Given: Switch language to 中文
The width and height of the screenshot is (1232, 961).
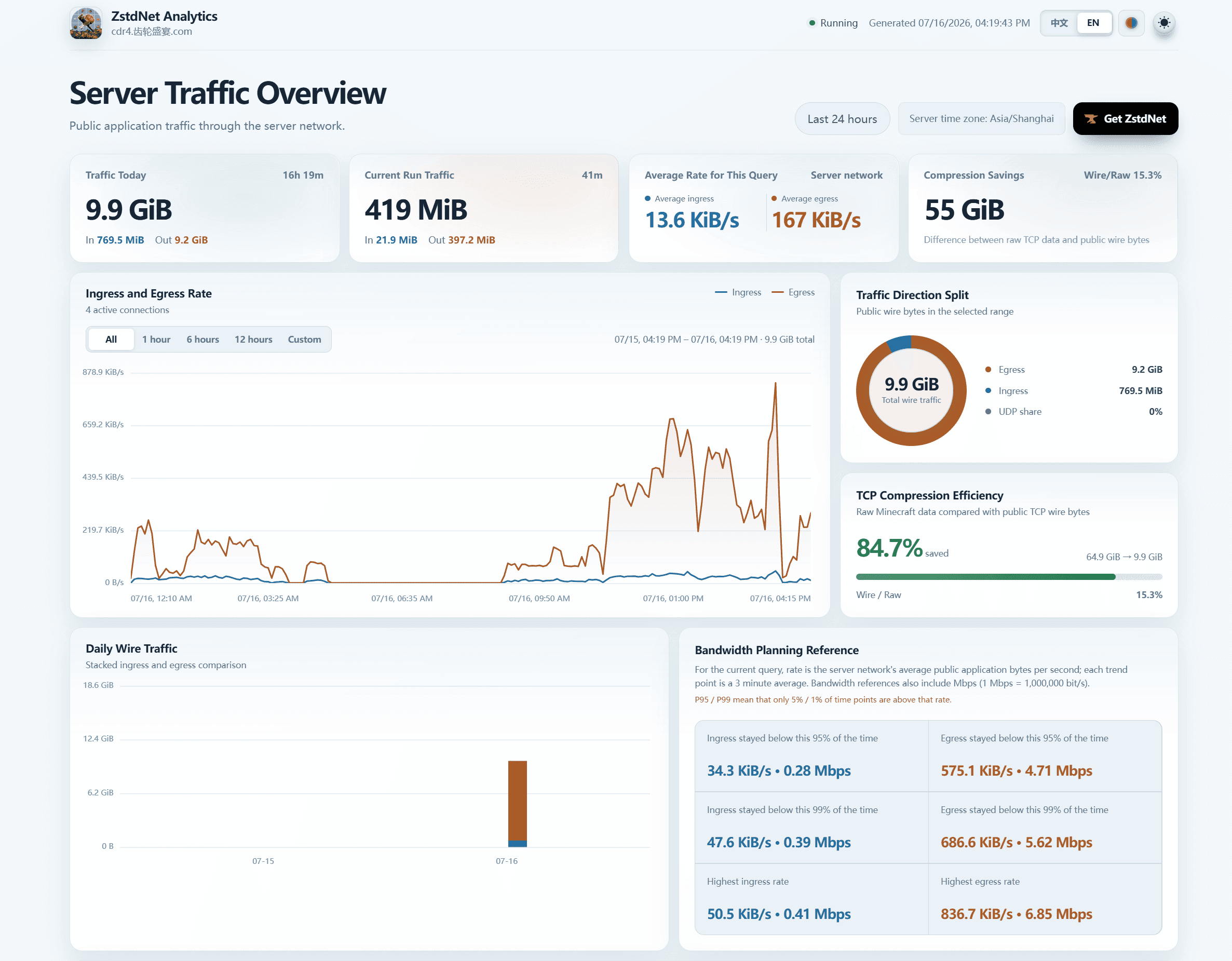Looking at the screenshot, I should pyautogui.click(x=1059, y=23).
